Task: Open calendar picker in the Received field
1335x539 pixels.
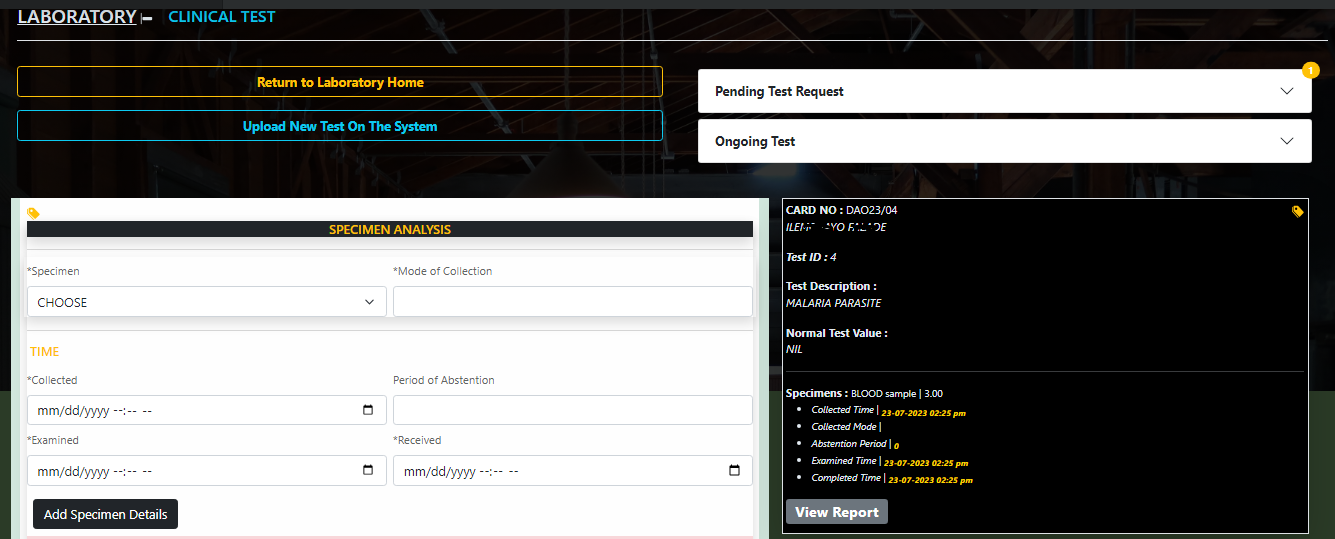Action: coord(734,470)
